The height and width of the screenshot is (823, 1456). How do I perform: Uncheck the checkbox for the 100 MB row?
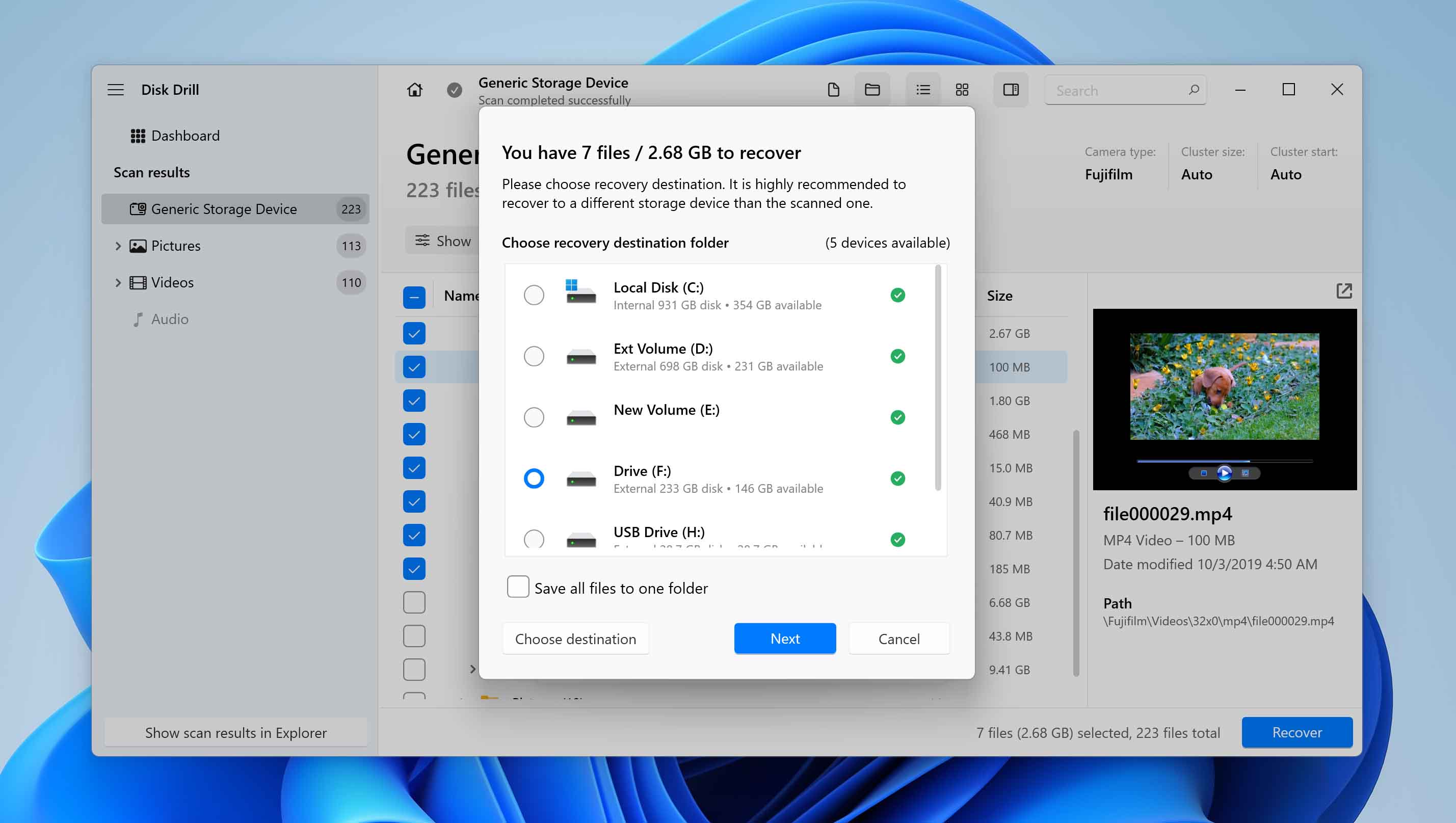[x=414, y=367]
